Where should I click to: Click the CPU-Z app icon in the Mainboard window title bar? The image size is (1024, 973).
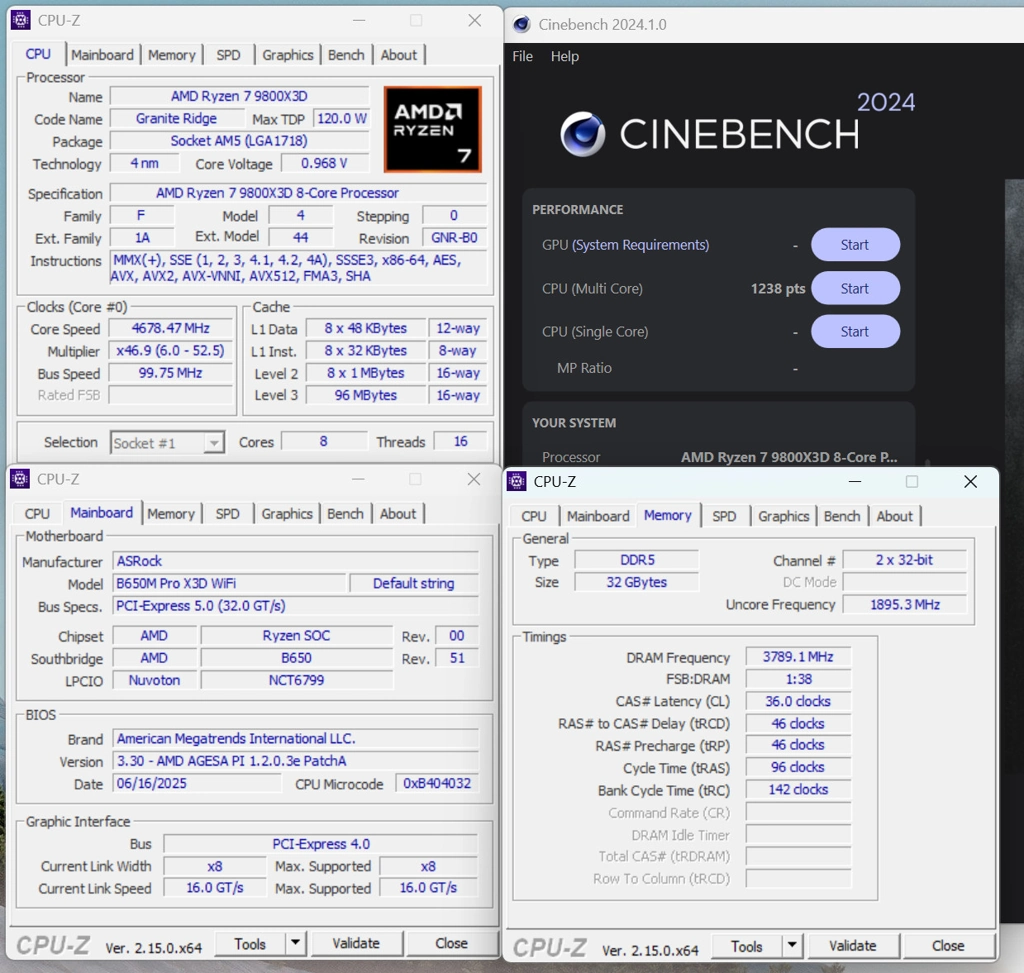tap(20, 479)
